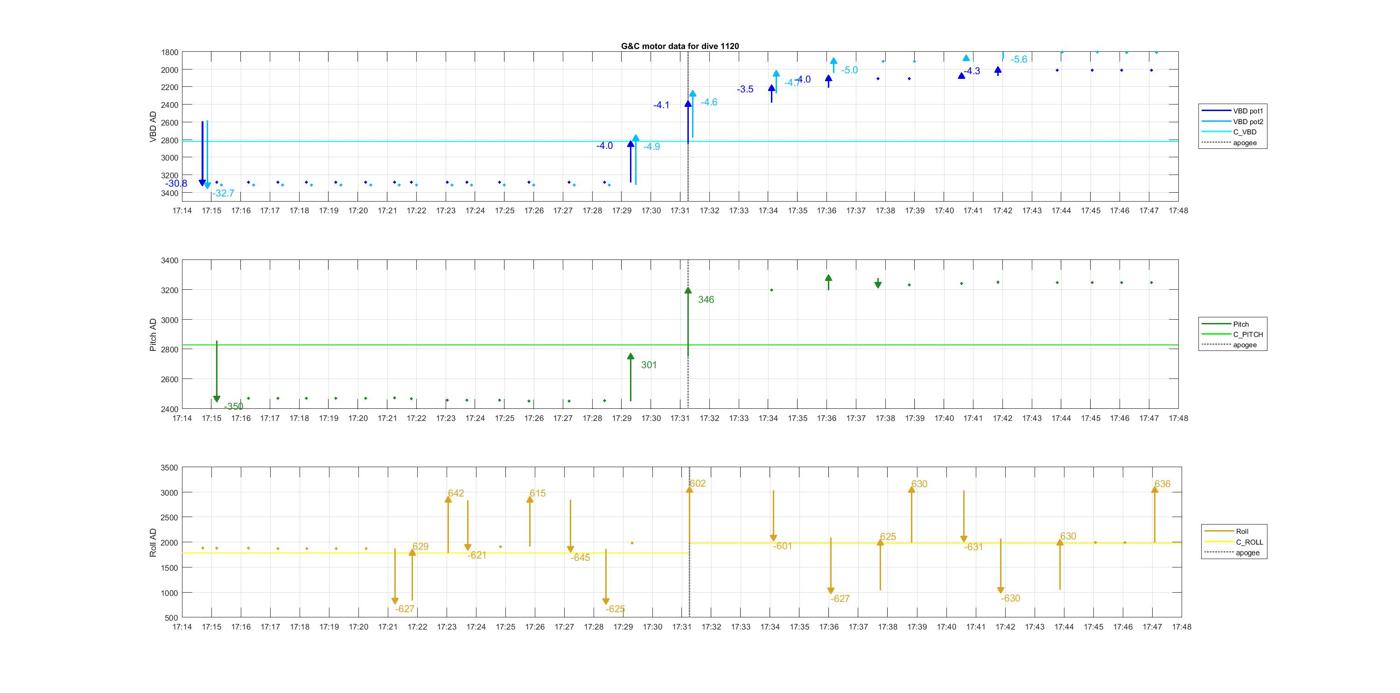Click the 'Pitch AD' y-axis label
The image size is (1400, 693).
[x=153, y=335]
